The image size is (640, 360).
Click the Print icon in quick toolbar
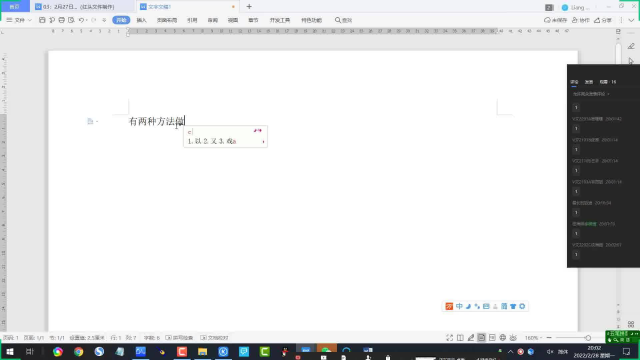click(61, 20)
